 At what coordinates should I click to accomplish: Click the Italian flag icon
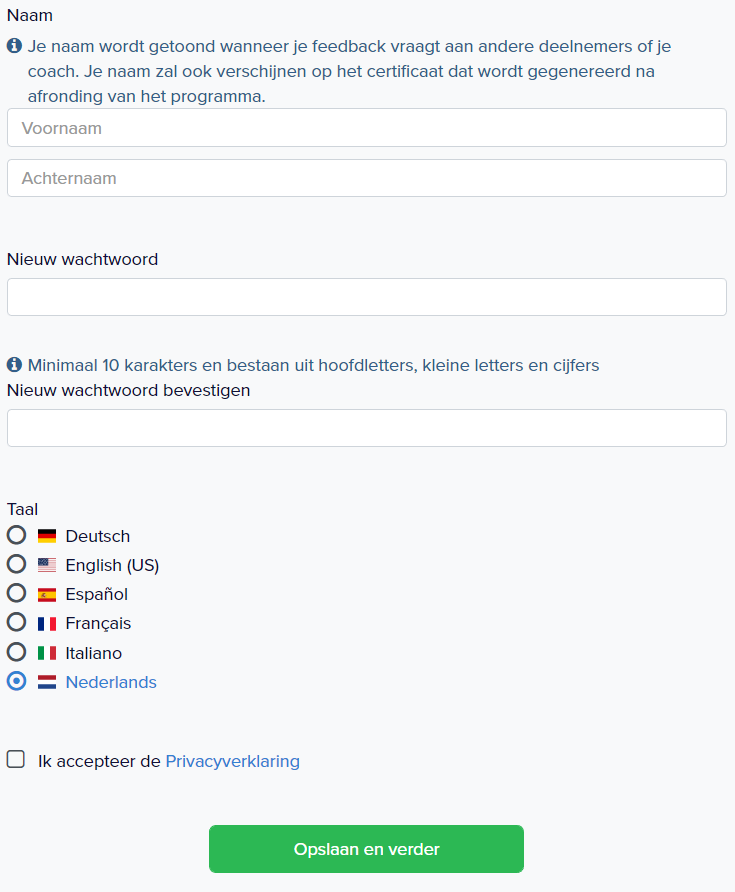pyautogui.click(x=47, y=653)
